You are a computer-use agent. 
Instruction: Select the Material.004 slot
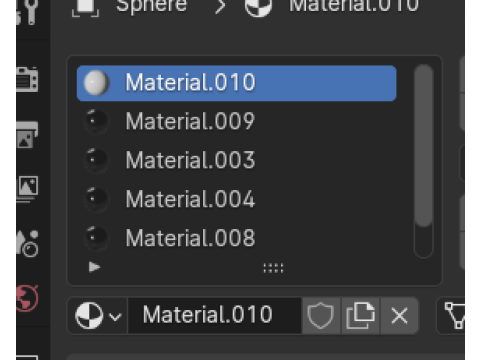(x=236, y=199)
